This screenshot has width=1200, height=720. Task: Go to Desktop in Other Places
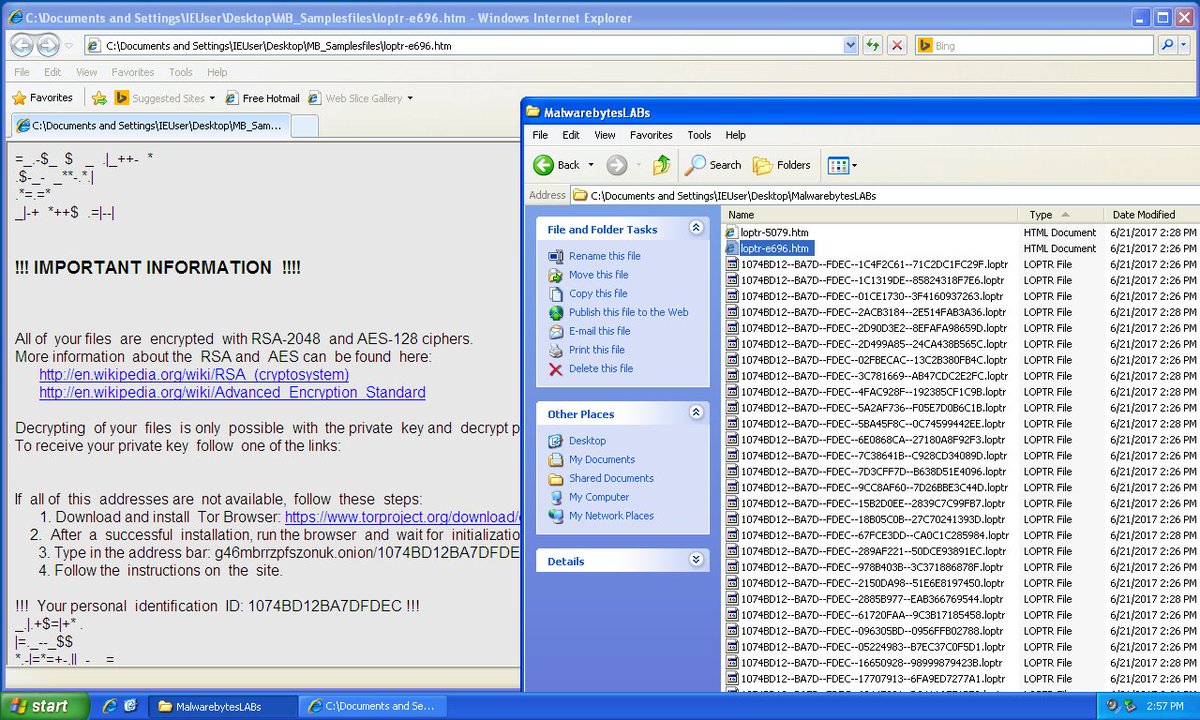pos(587,441)
